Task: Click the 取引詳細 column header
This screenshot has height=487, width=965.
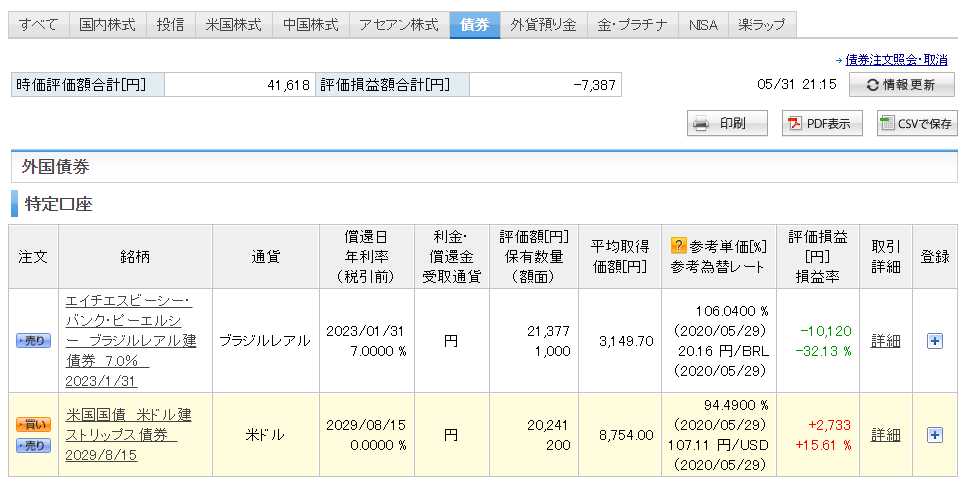Action: coord(886,257)
